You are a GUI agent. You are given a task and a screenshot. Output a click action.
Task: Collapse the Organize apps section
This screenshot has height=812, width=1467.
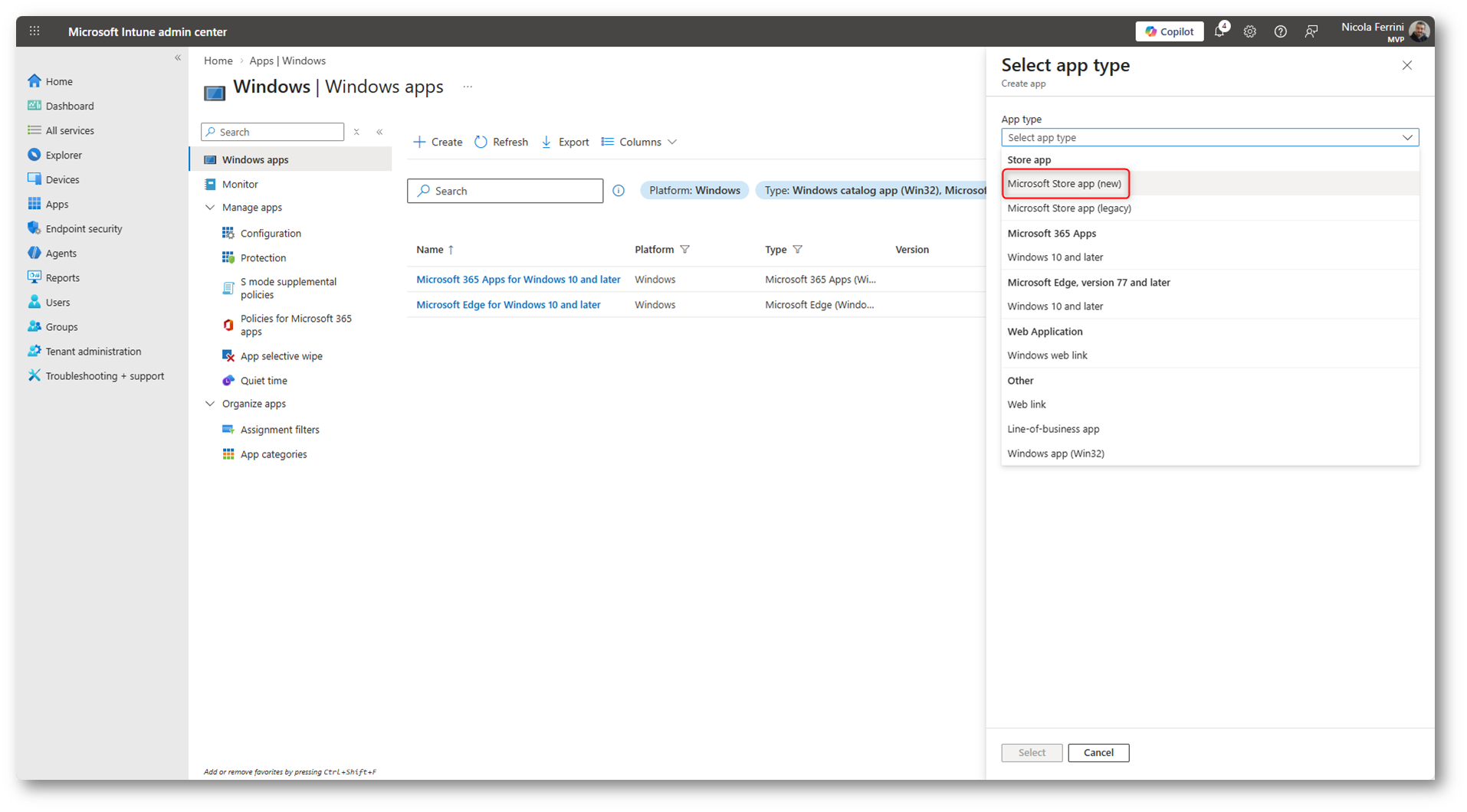[x=210, y=404]
